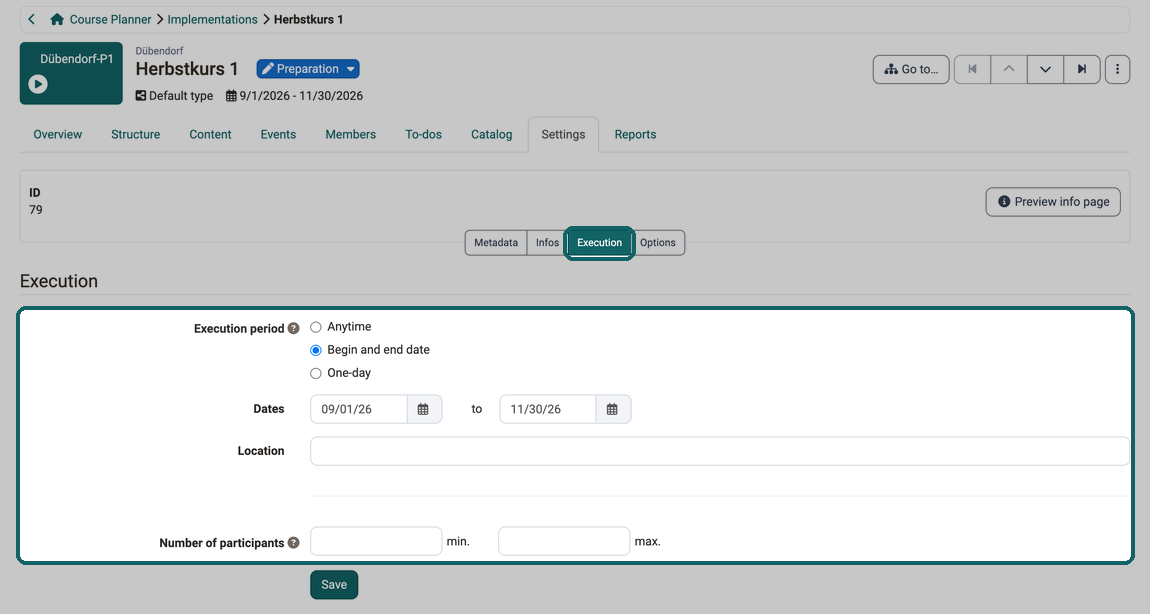Click the Dübendorf-P1 course tile
The image size is (1150, 614).
[x=71, y=73]
